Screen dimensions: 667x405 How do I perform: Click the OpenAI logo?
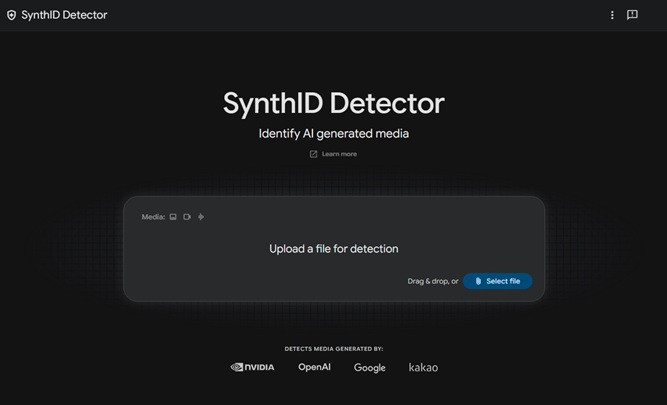click(314, 367)
